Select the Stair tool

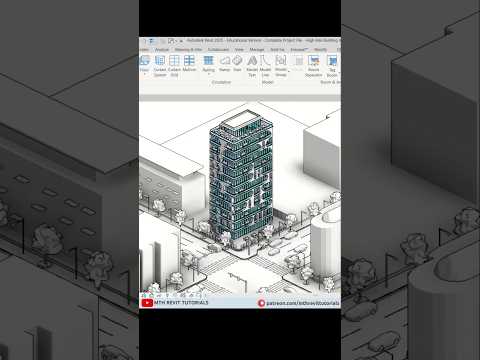pyautogui.click(x=237, y=63)
